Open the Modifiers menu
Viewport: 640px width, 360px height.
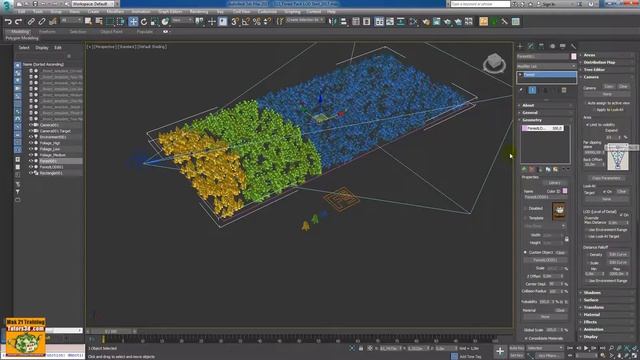click(115, 11)
